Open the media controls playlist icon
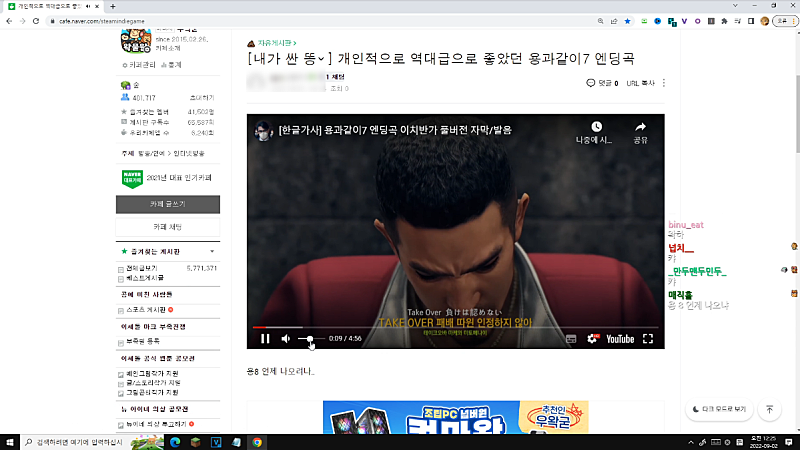800x450 pixels. pyautogui.click(x=737, y=21)
